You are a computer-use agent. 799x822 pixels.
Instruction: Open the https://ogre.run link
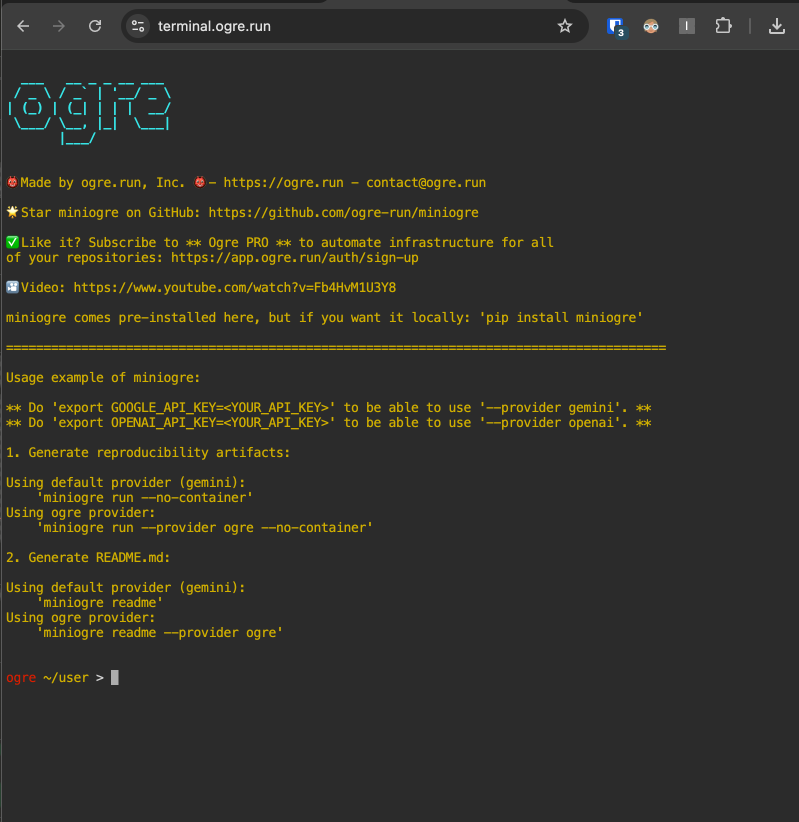tap(284, 183)
